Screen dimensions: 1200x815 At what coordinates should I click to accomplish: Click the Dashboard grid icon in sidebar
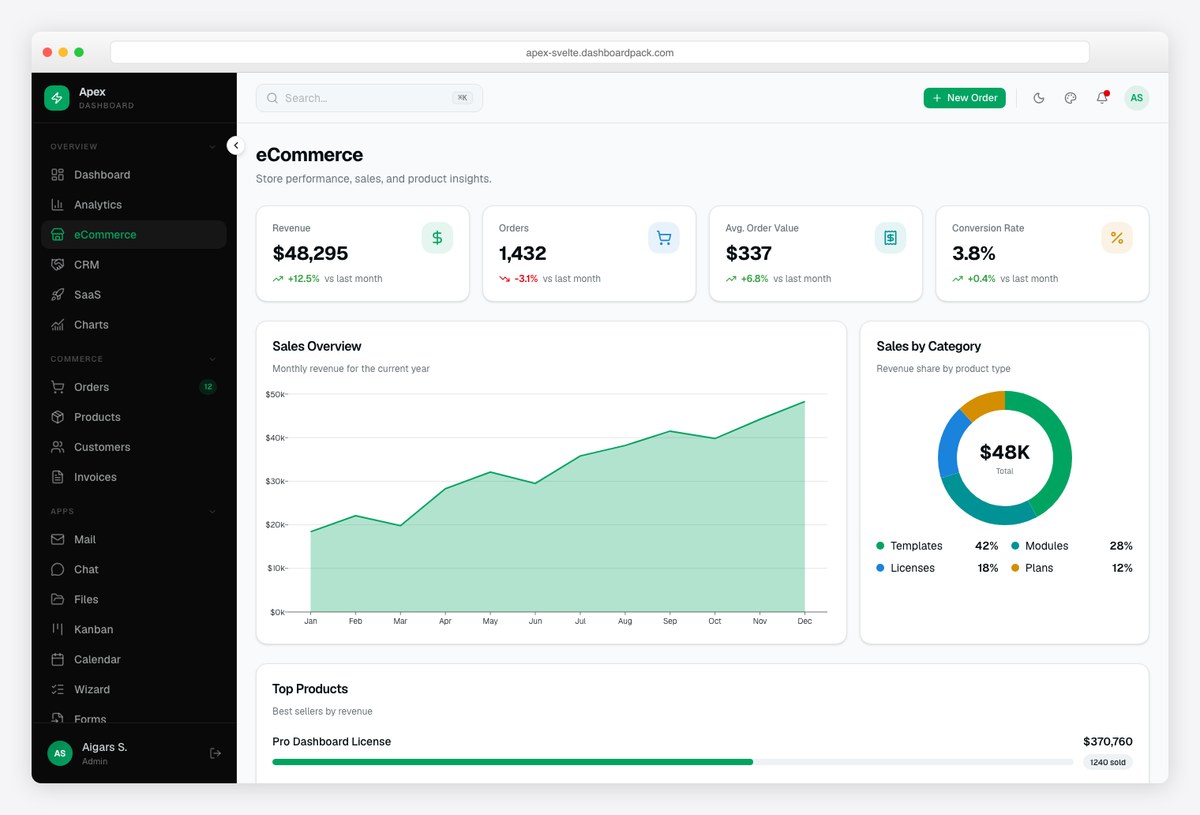tap(58, 175)
